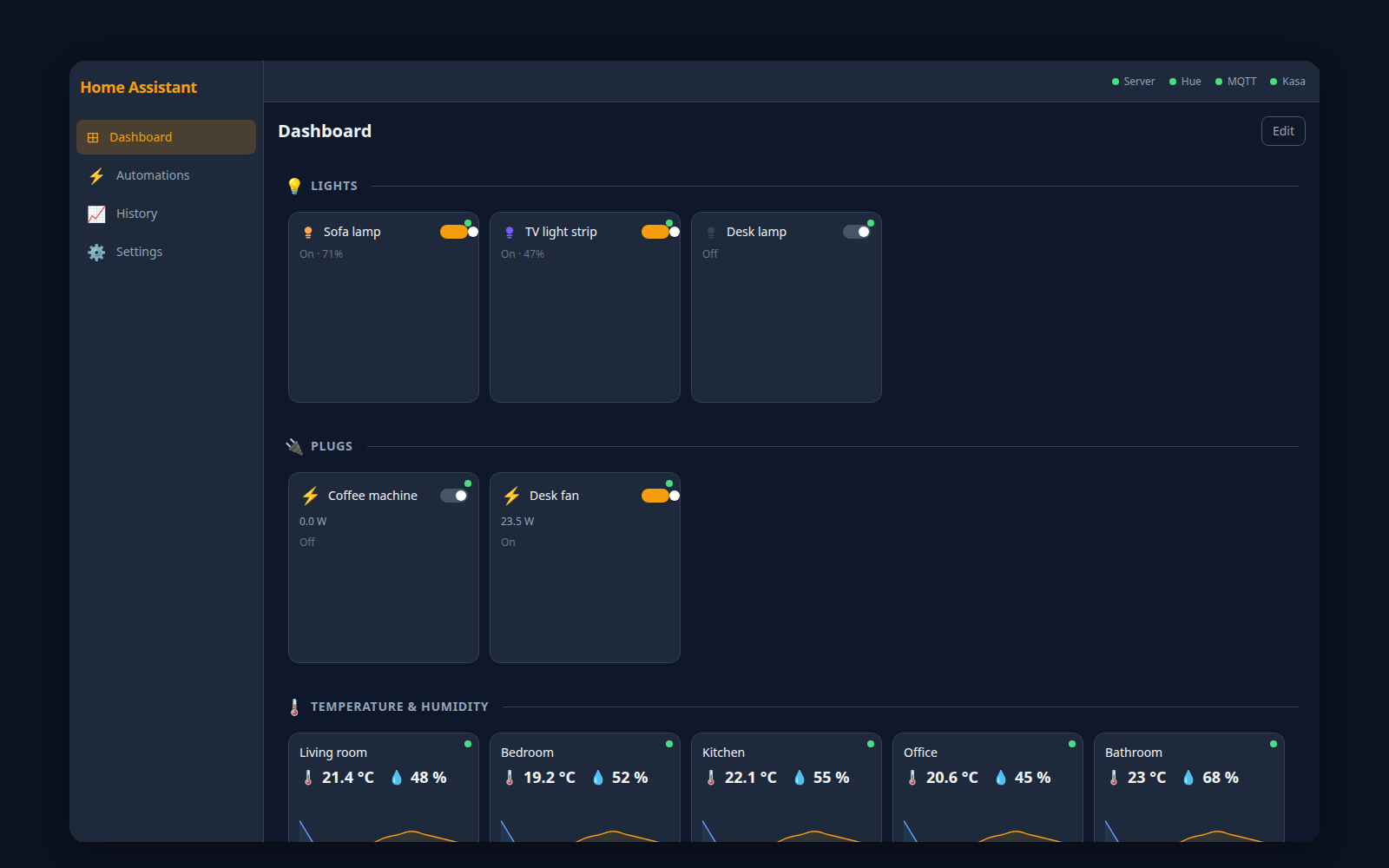Click the Office 20.6 °C reading
This screenshot has height=868, width=1389.
952,778
